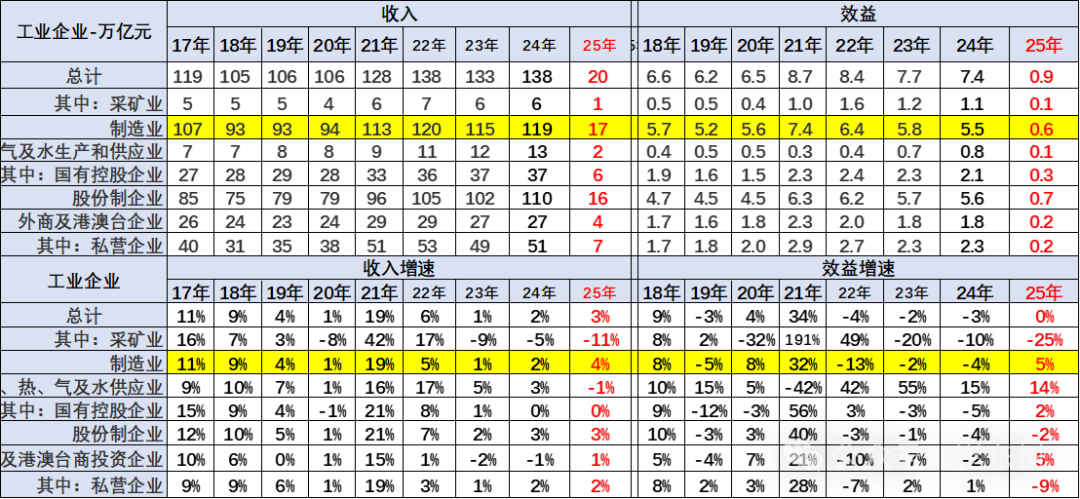Click the 效益 section header
The image size is (1080, 499).
[x=858, y=13]
